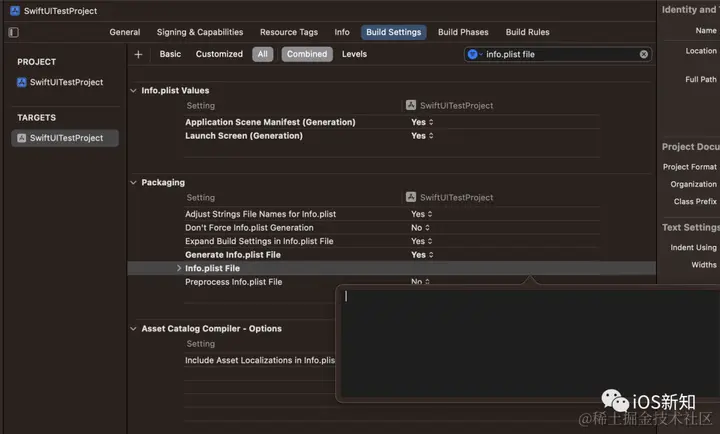
Task: Select Don't Force Info.plist Generation setting
Action: pyautogui.click(x=249, y=228)
